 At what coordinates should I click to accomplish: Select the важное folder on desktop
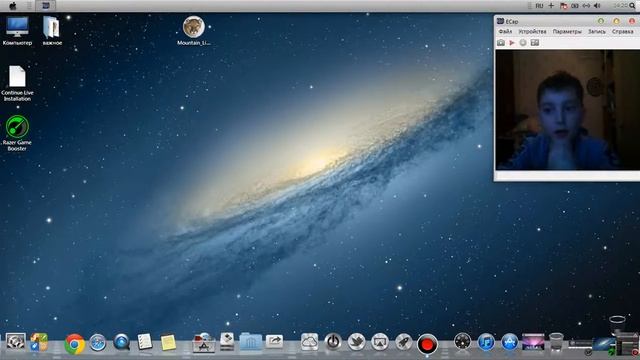[52, 31]
